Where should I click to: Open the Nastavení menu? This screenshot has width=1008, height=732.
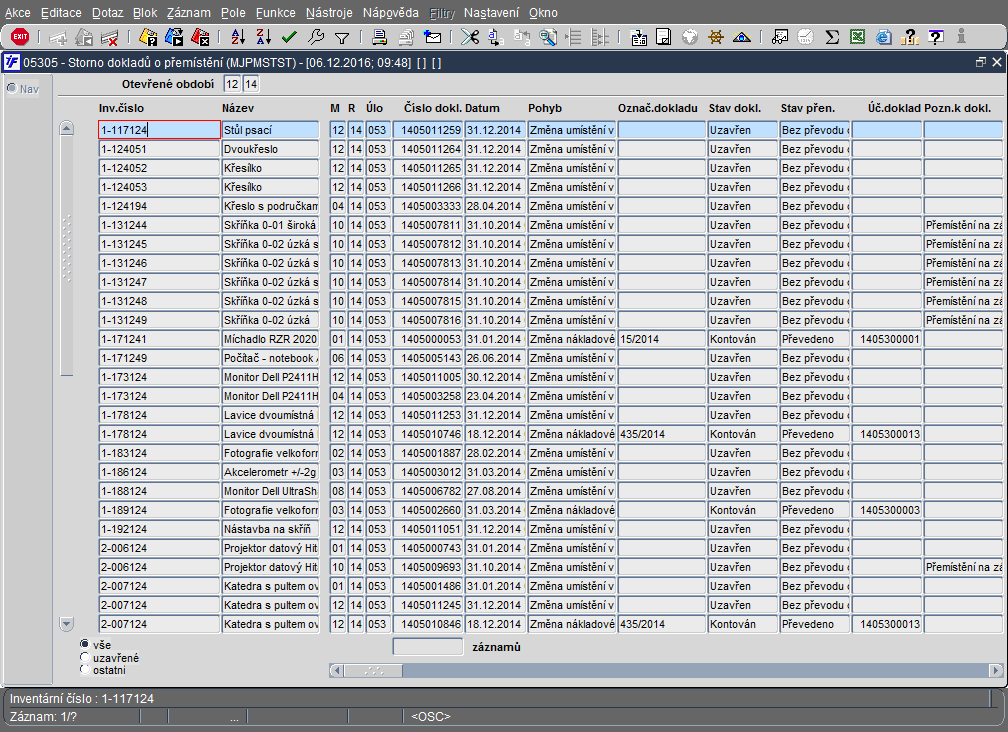tap(491, 13)
